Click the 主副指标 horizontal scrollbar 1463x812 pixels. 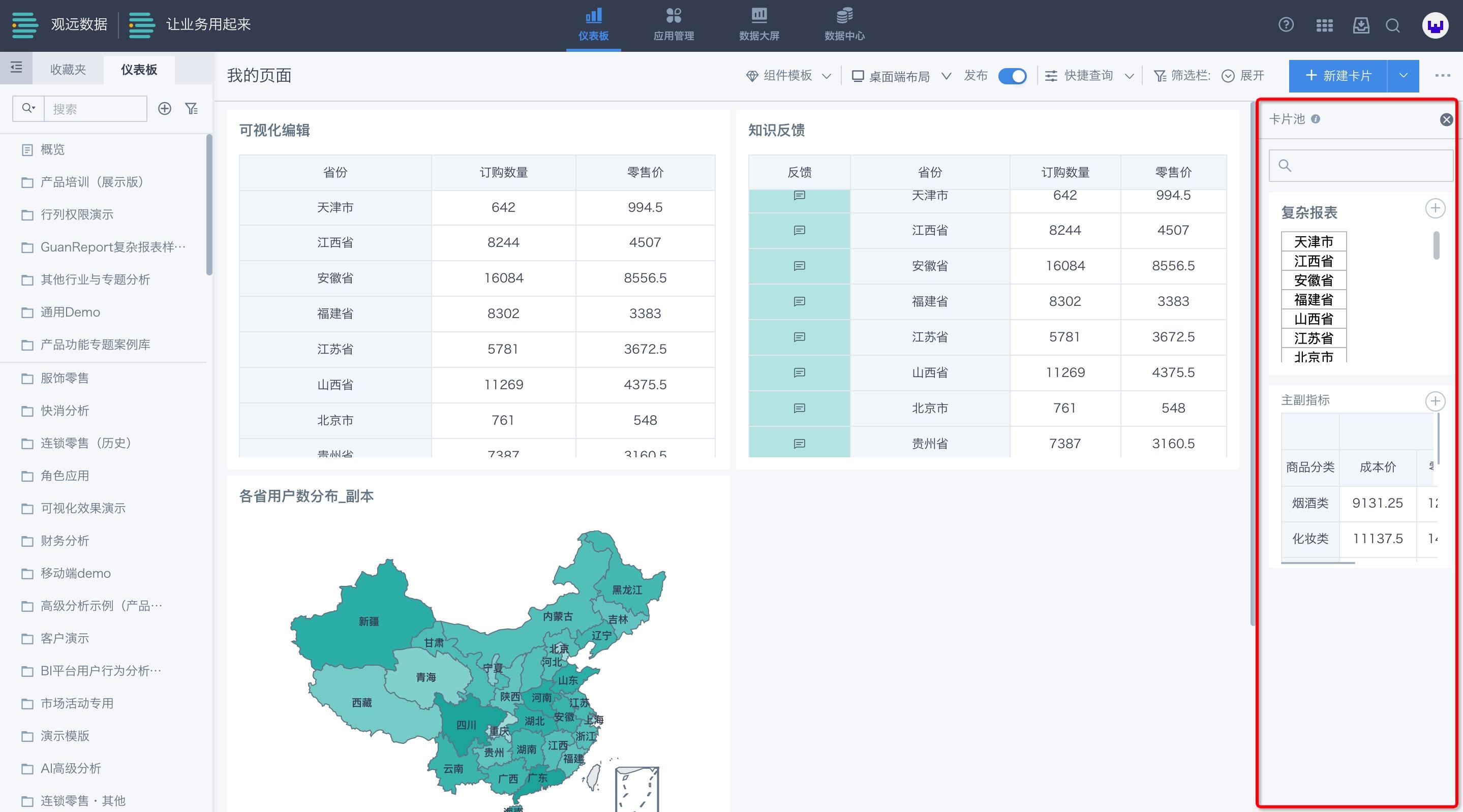point(1318,563)
